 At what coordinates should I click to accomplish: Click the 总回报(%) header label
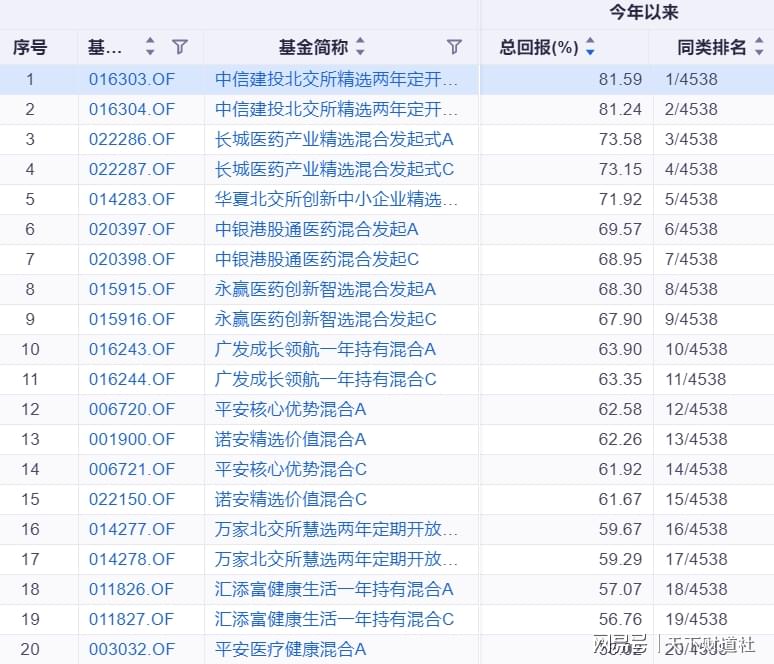click(x=539, y=47)
